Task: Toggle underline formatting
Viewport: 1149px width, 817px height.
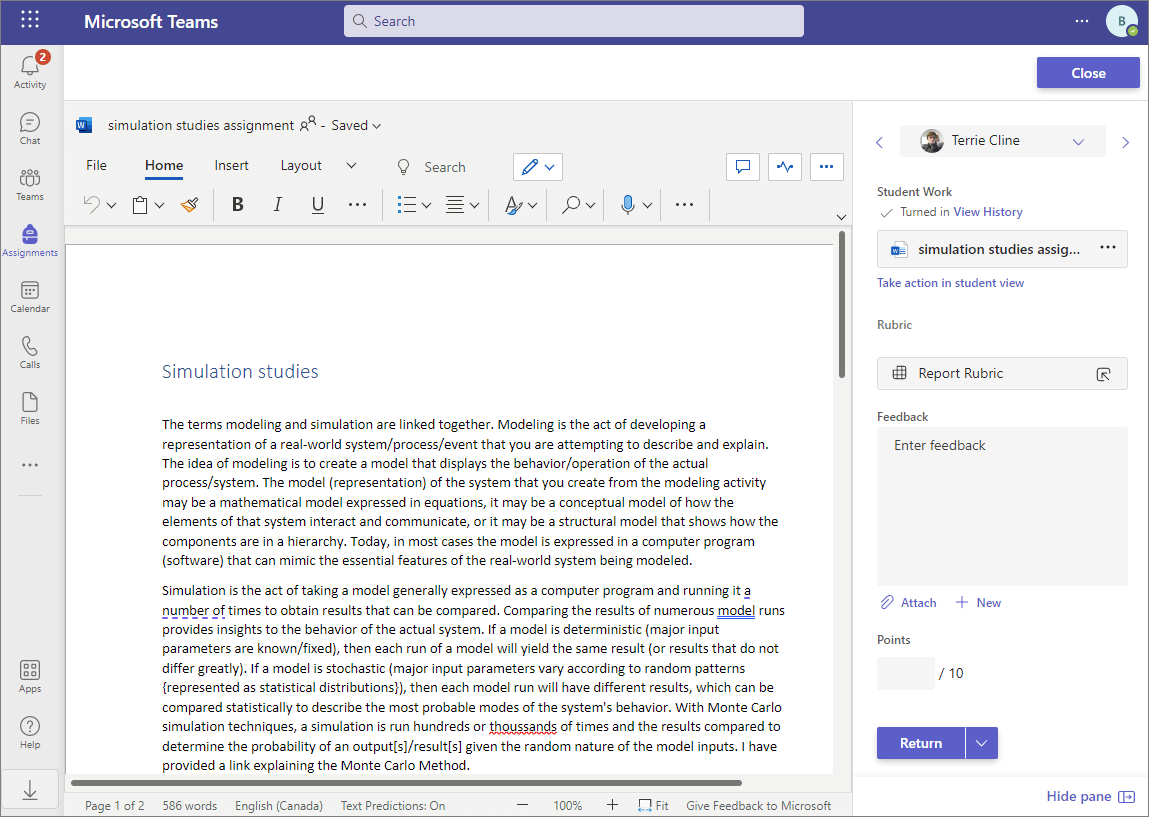Action: [x=317, y=204]
